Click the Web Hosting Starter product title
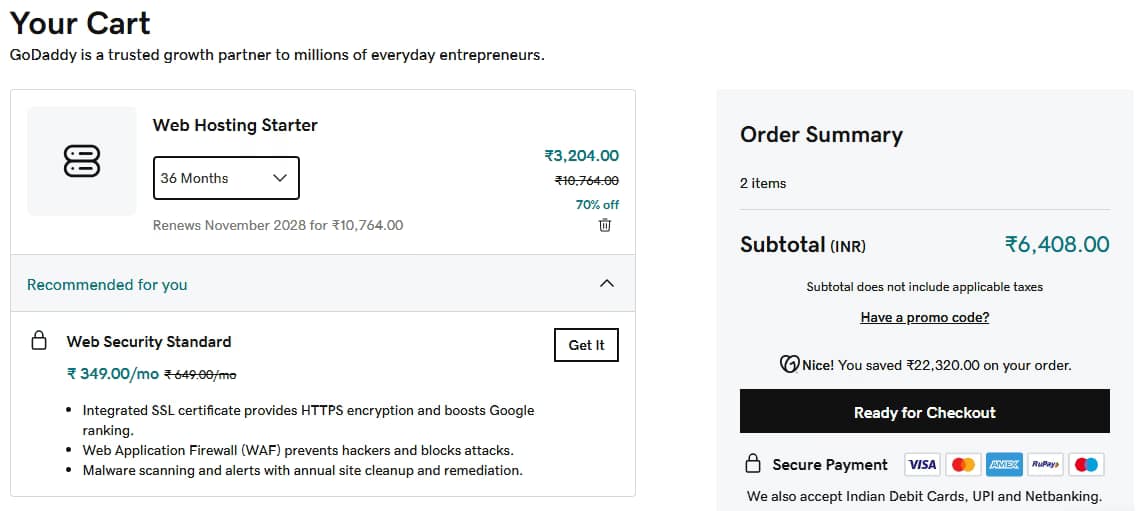 click(x=235, y=125)
